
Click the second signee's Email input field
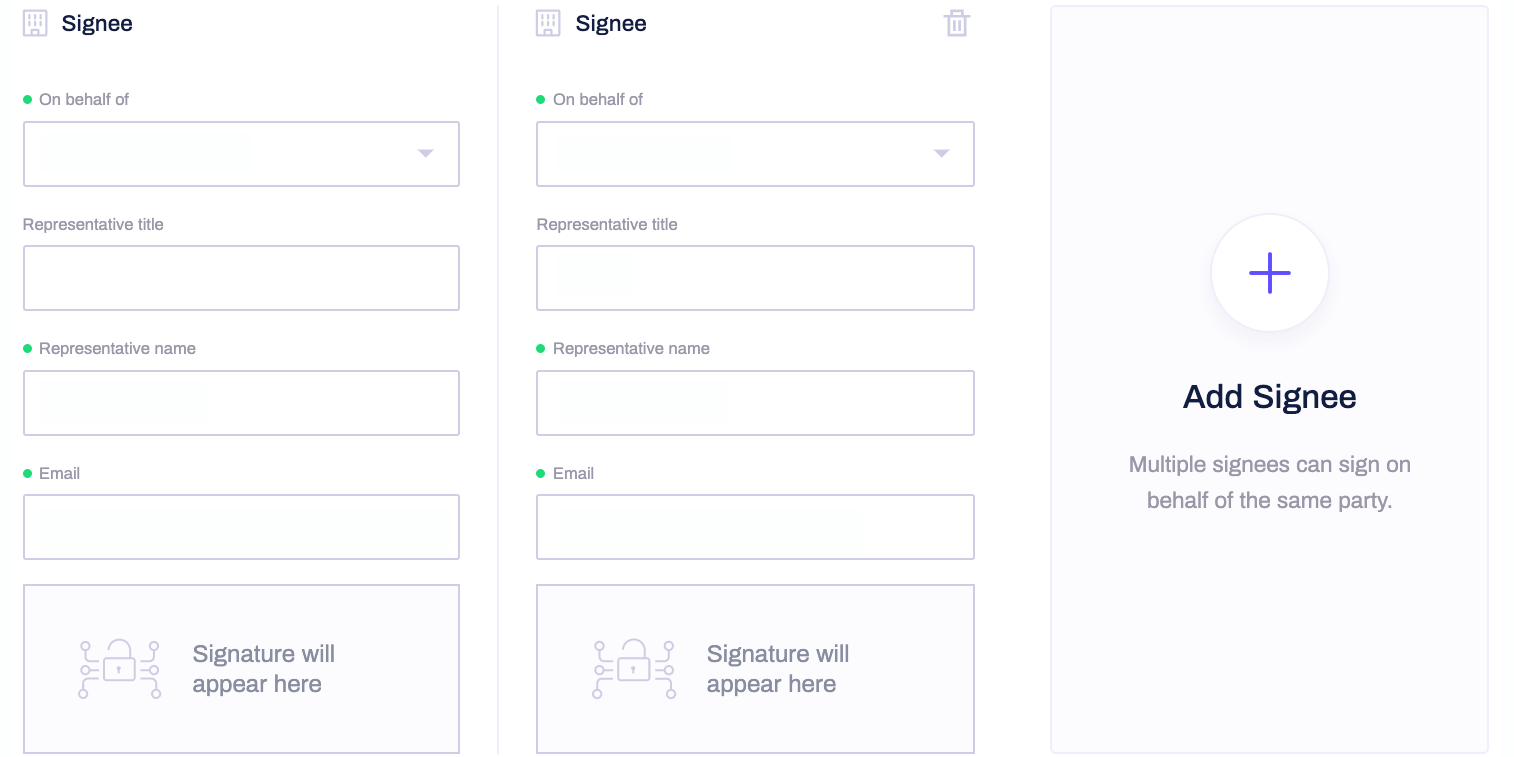755,527
